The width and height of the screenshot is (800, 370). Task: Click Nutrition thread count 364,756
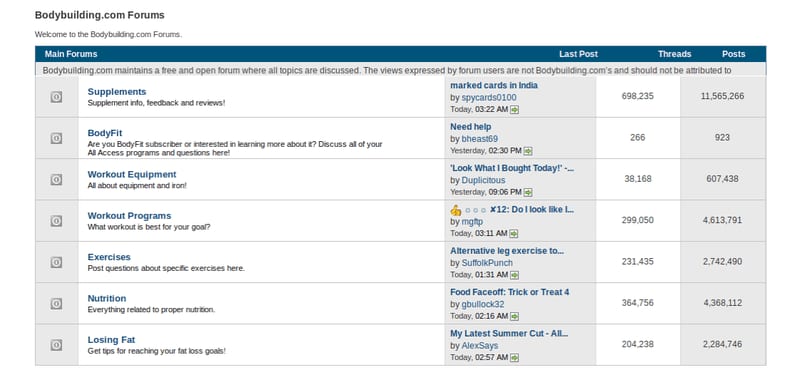click(x=638, y=303)
